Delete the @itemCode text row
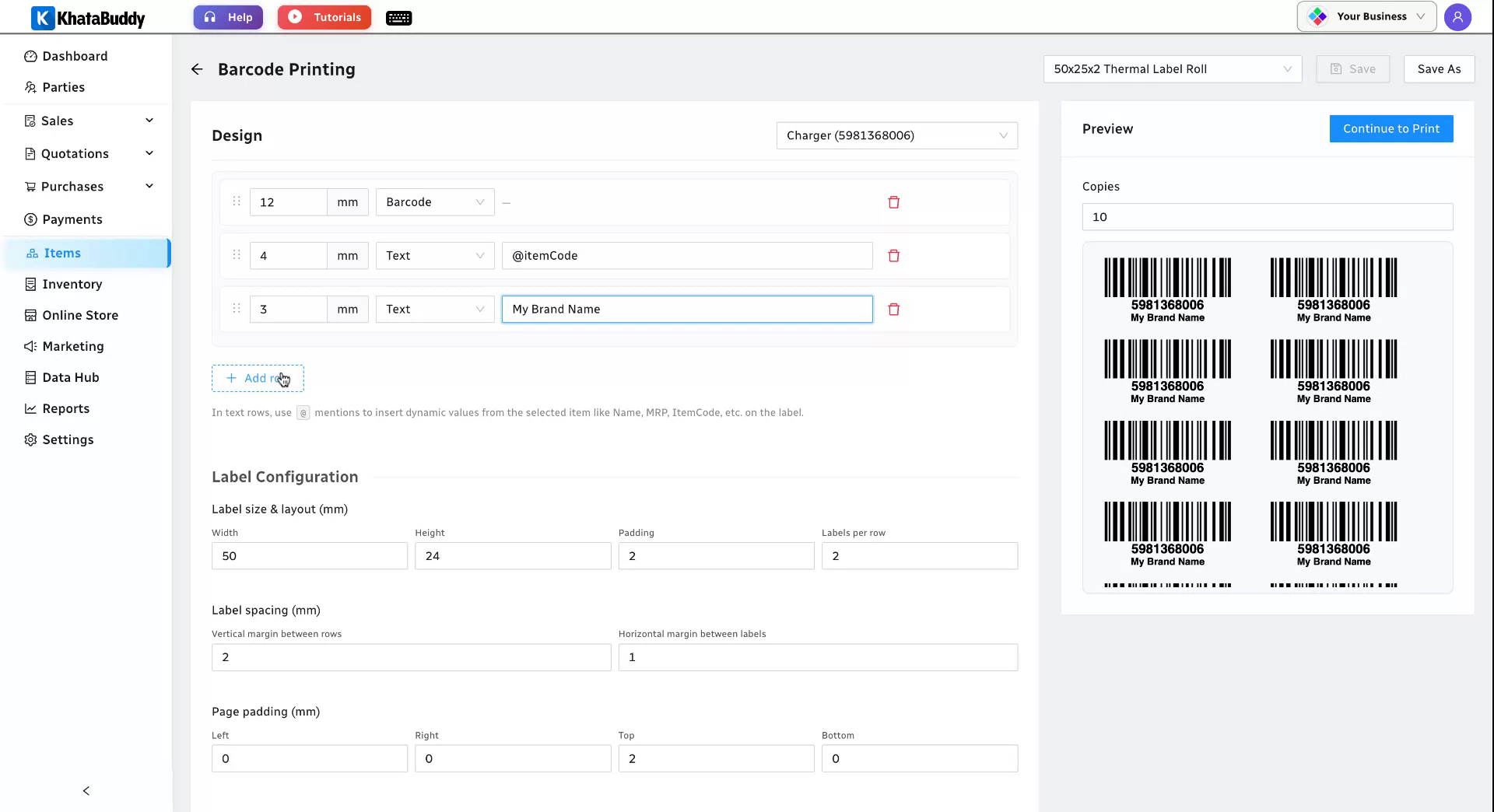1494x812 pixels. (894, 256)
